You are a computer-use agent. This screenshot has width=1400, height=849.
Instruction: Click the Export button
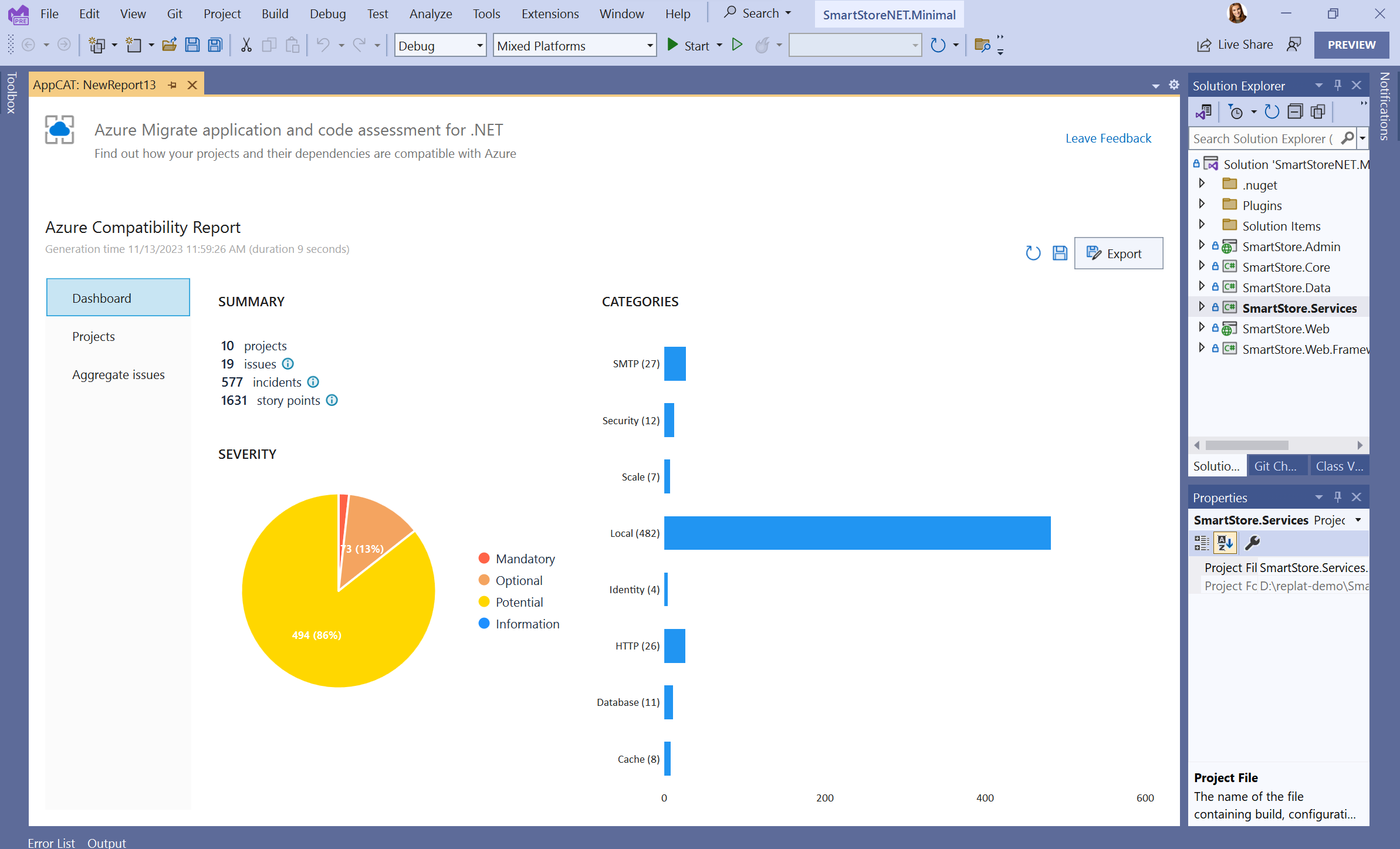pyautogui.click(x=1118, y=253)
